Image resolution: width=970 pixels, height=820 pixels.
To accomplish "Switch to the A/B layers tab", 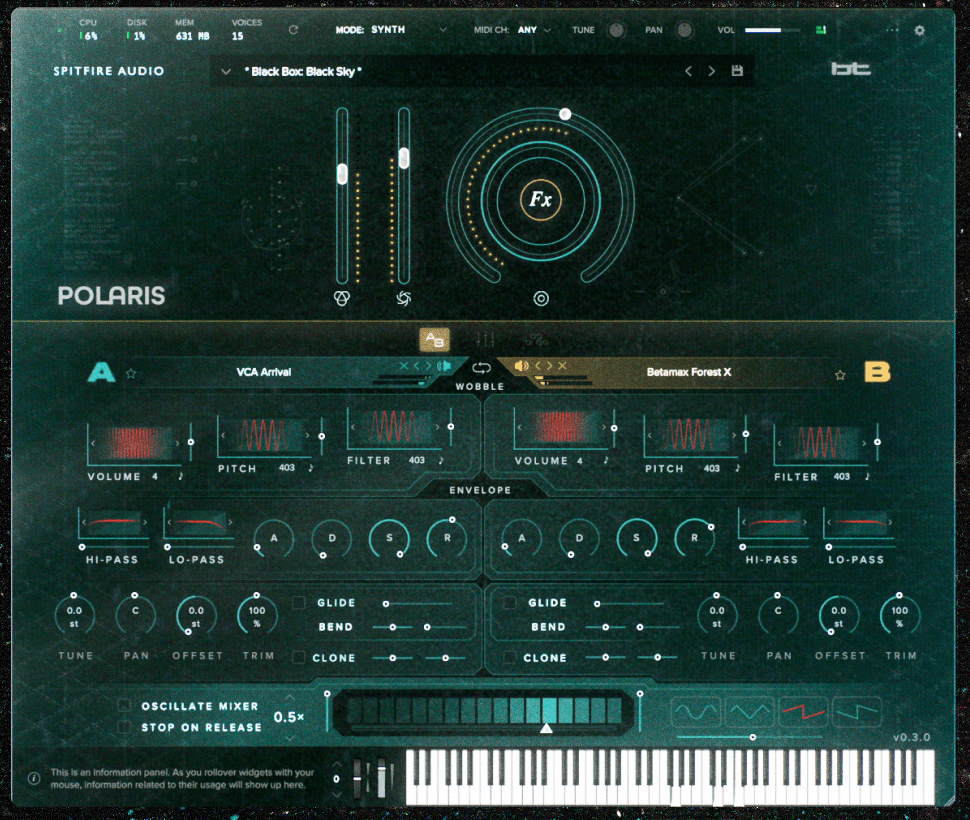I will pyautogui.click(x=434, y=340).
